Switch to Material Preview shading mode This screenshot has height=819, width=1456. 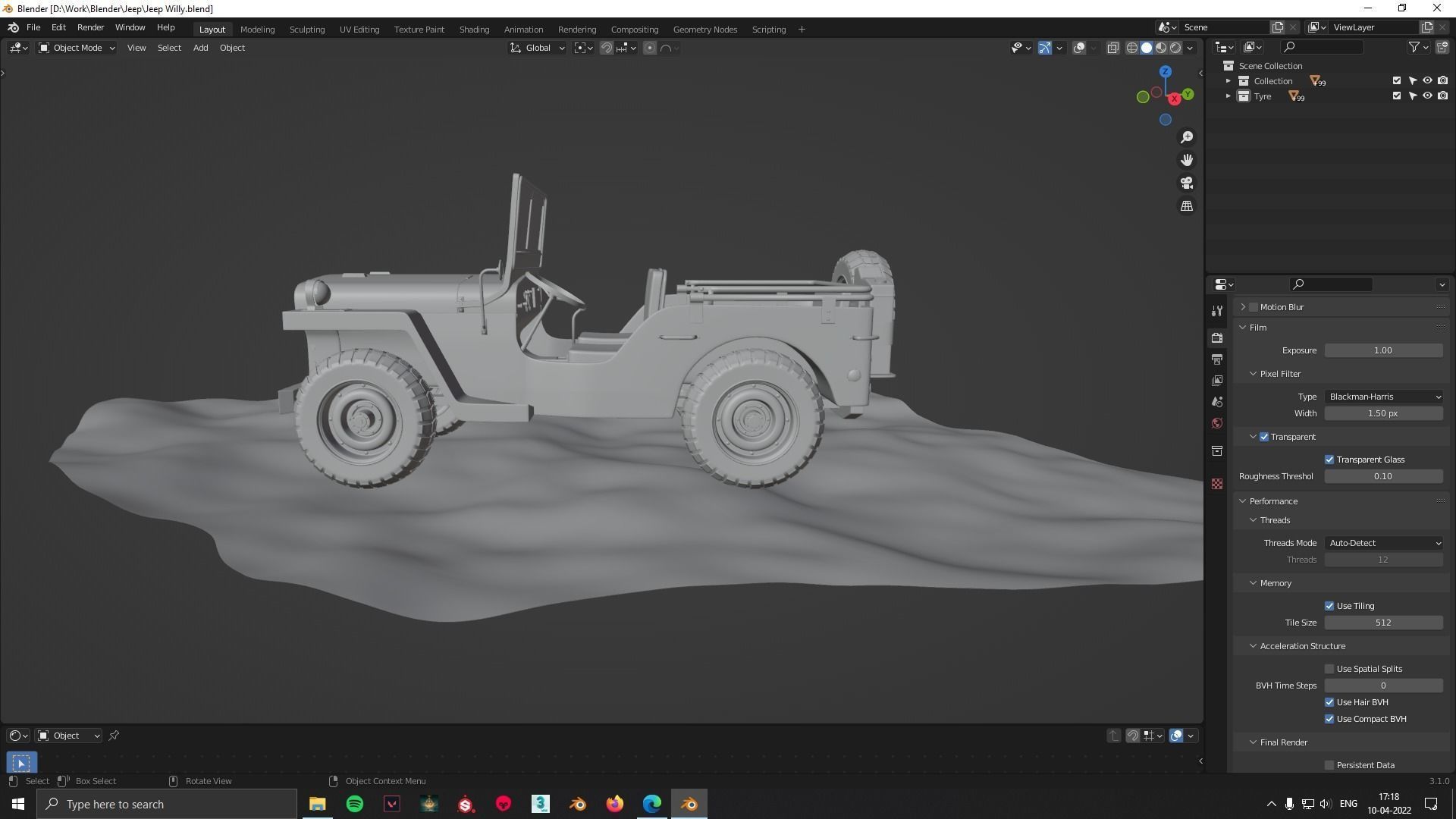tap(1160, 48)
